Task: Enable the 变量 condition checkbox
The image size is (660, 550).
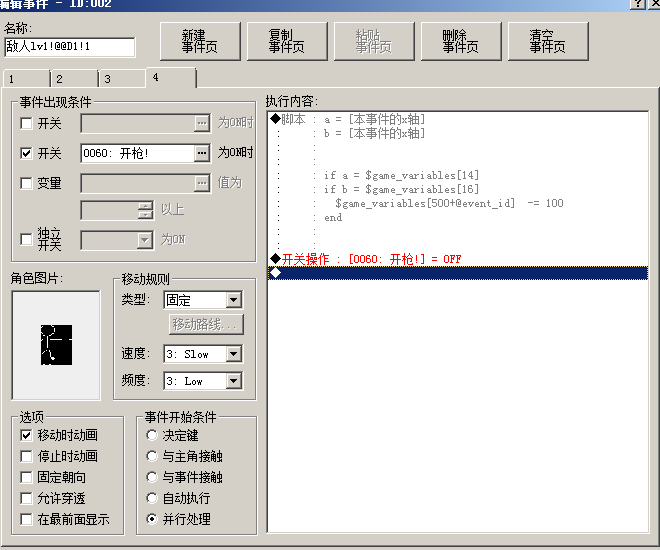Action: tap(26, 183)
